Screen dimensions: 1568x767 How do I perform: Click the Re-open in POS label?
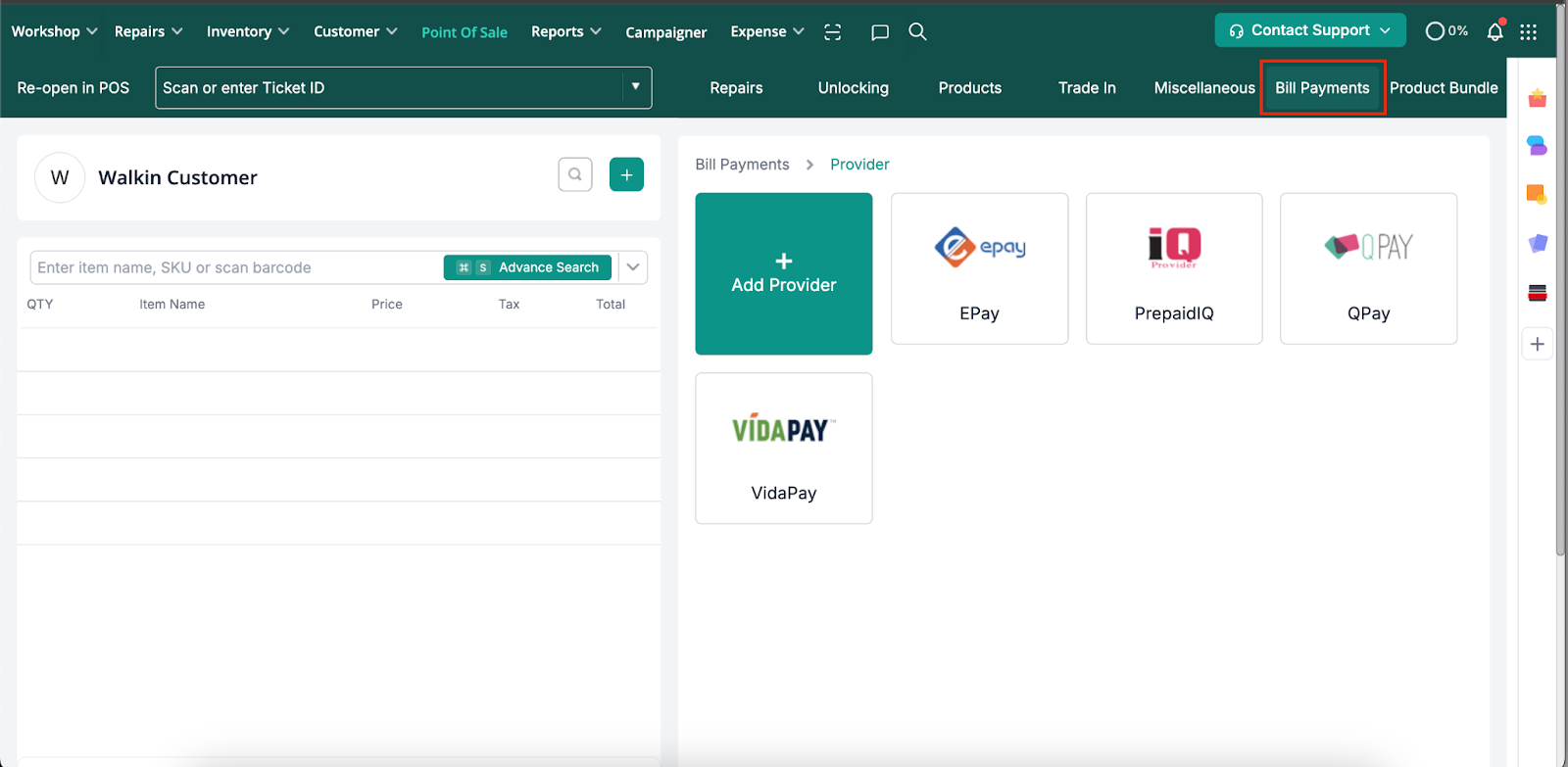73,88
